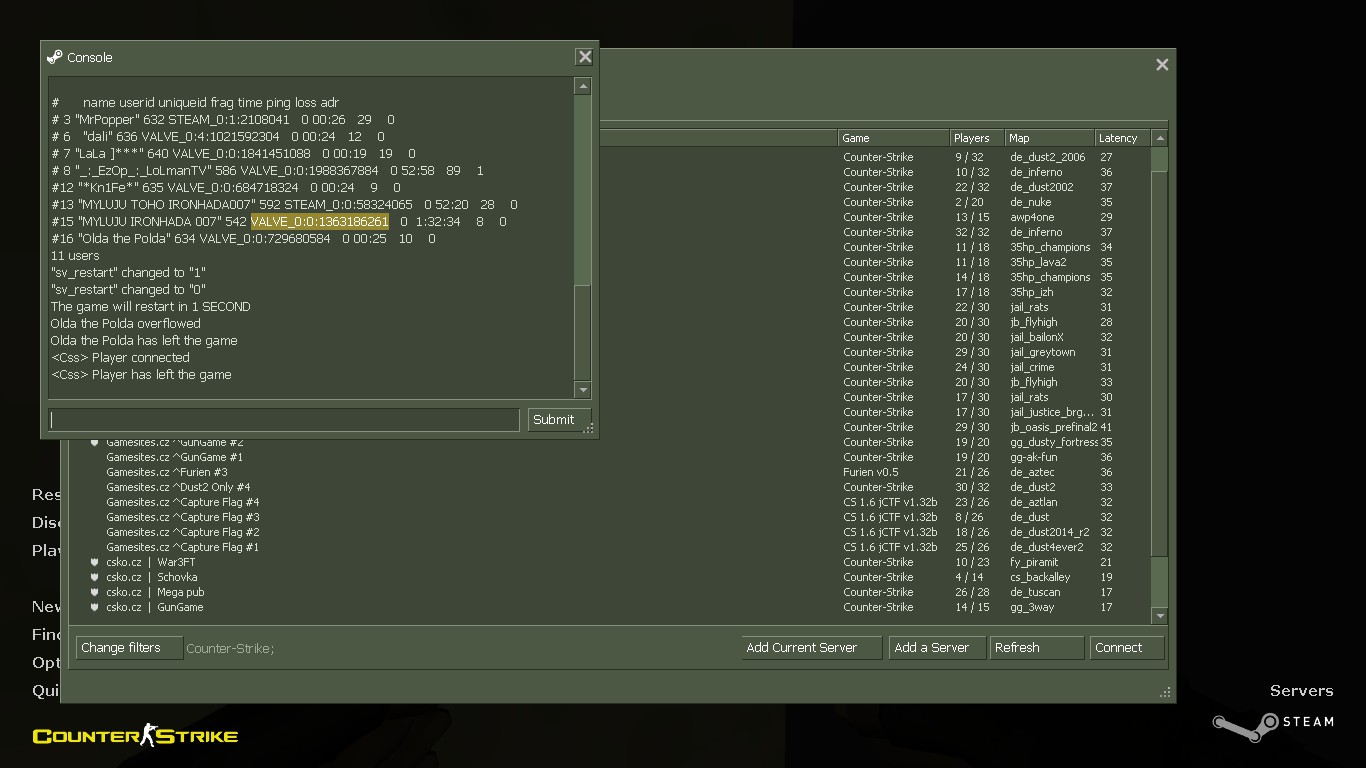
Task: Sort servers by Players column header
Action: coord(977,138)
